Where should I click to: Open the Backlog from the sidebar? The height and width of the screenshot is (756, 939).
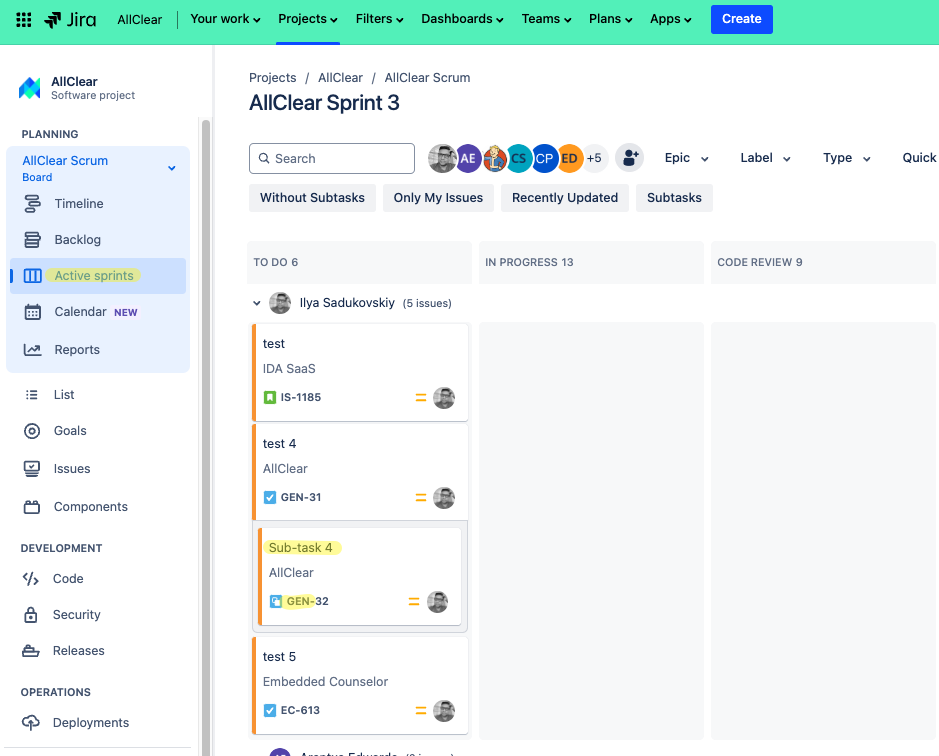pos(78,239)
